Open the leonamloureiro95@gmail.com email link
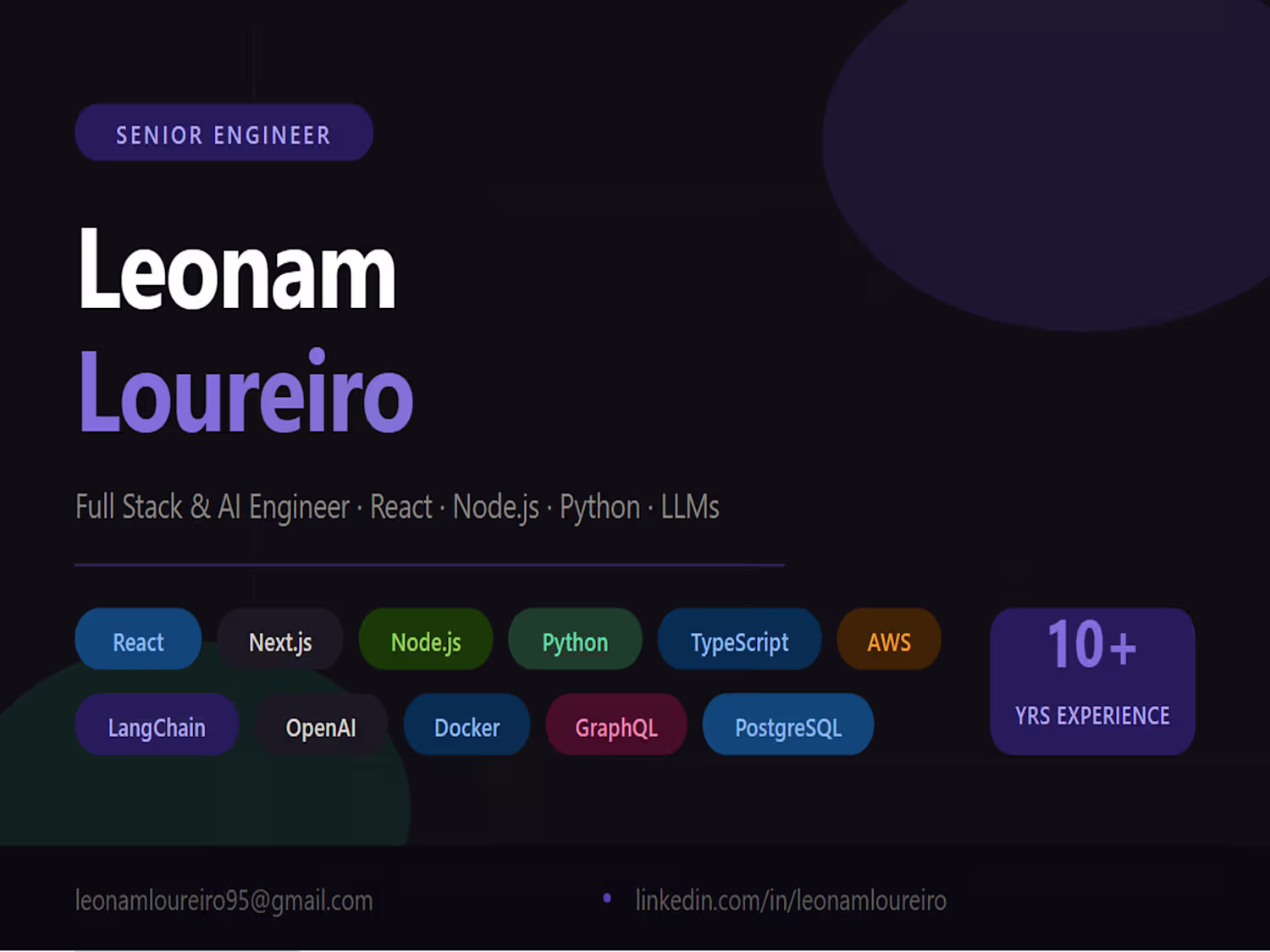The width and height of the screenshot is (1270, 952). pyautogui.click(x=224, y=900)
